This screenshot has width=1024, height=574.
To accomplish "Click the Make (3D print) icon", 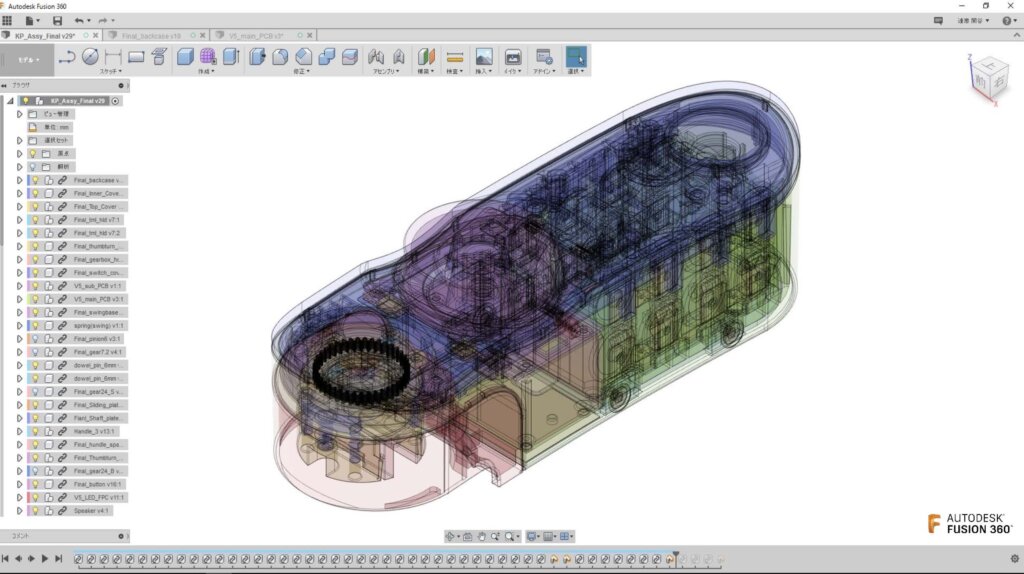I will [513, 57].
